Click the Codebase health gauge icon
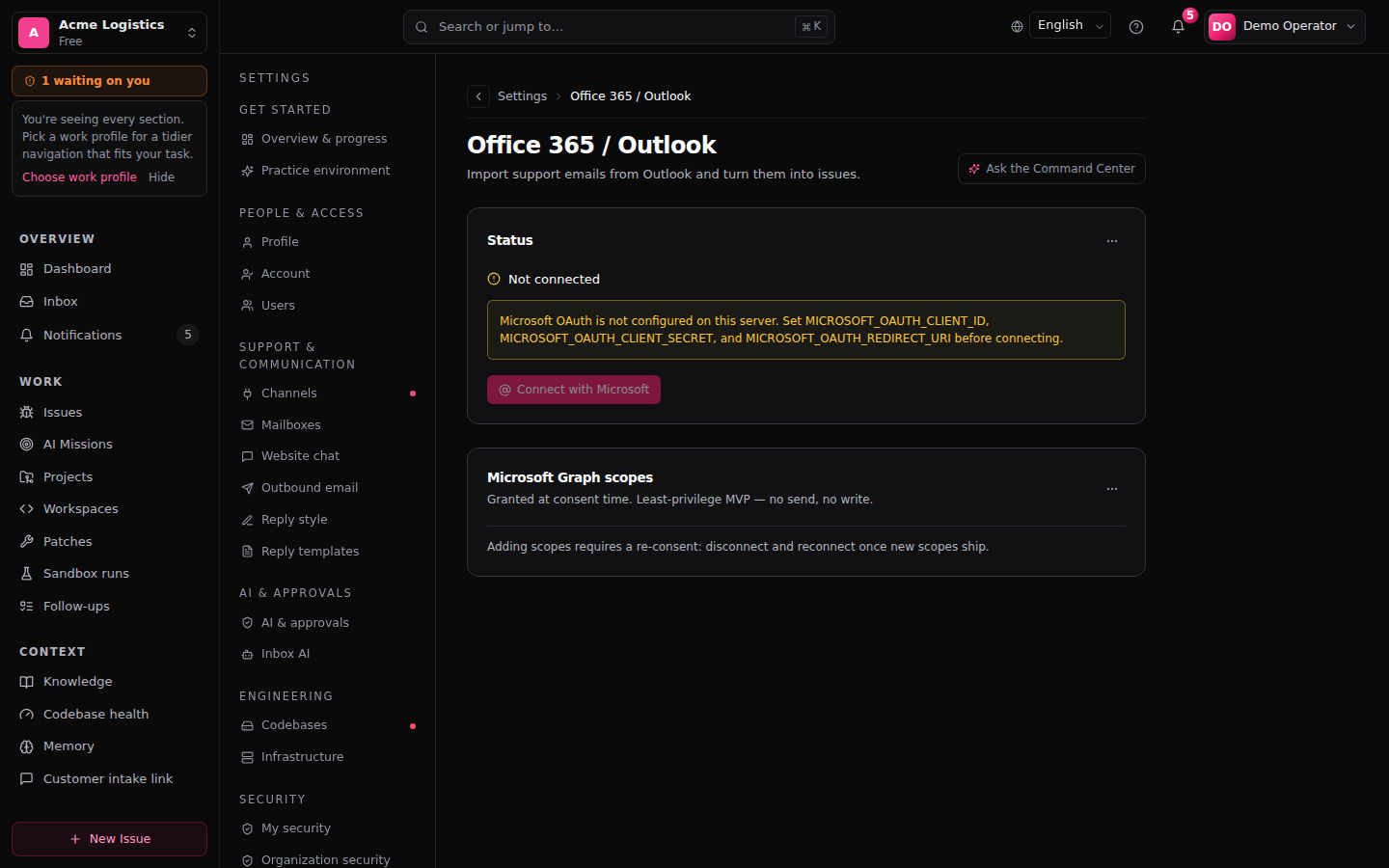1389x868 pixels. (27, 715)
